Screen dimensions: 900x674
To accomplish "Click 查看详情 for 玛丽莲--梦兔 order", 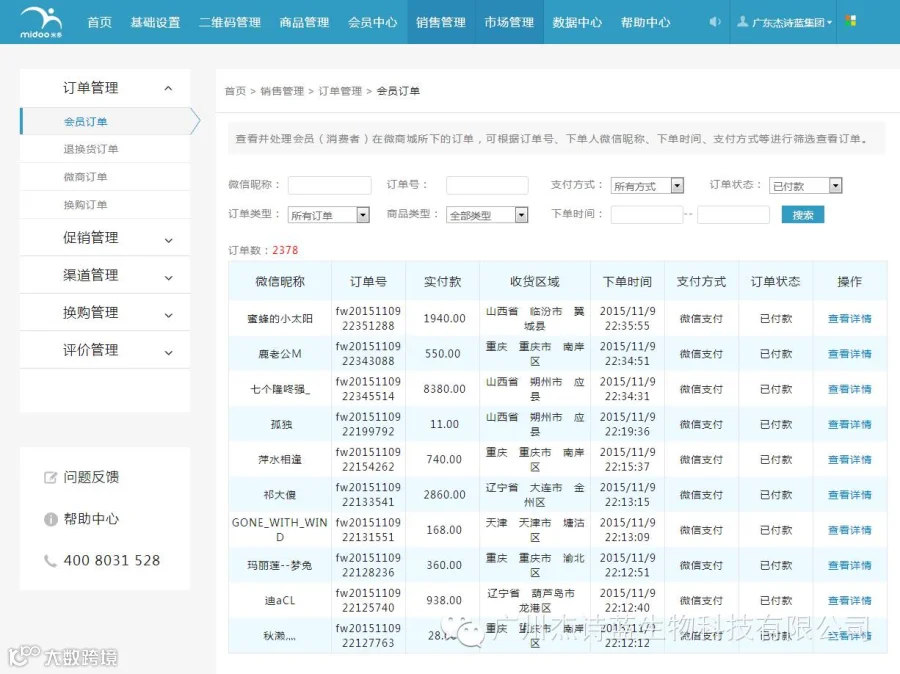I will pyautogui.click(x=849, y=565).
